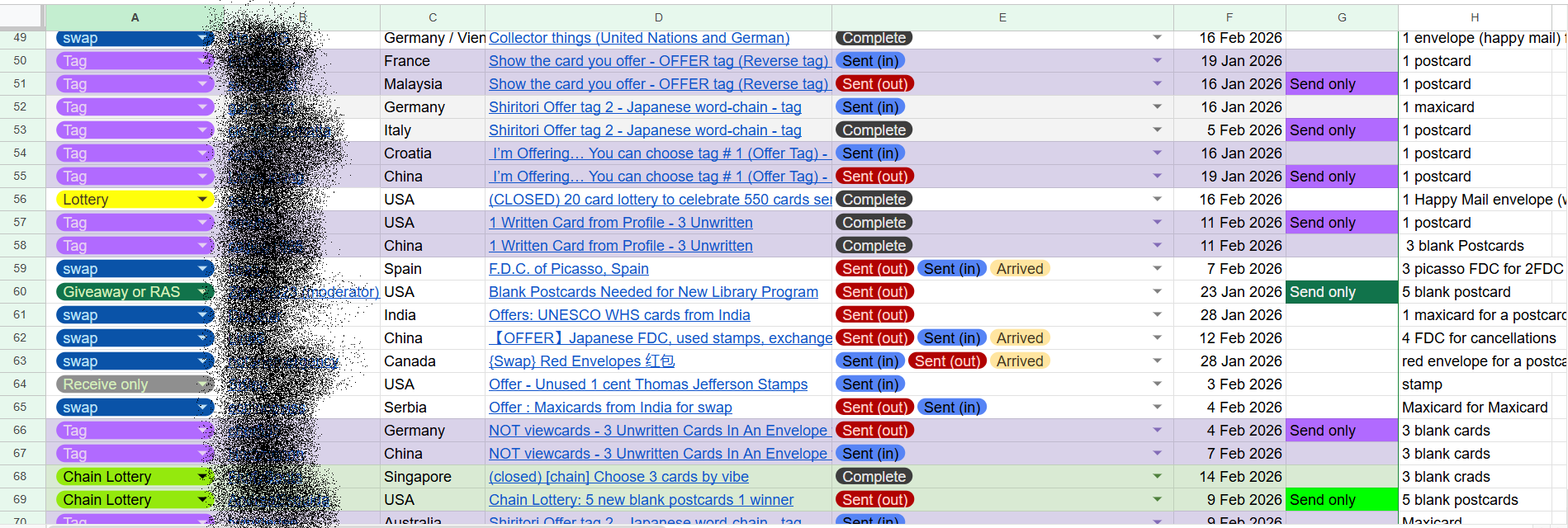Select the dark green Send only cell in row 60
This screenshot has height=528, width=1568.
click(1341, 292)
